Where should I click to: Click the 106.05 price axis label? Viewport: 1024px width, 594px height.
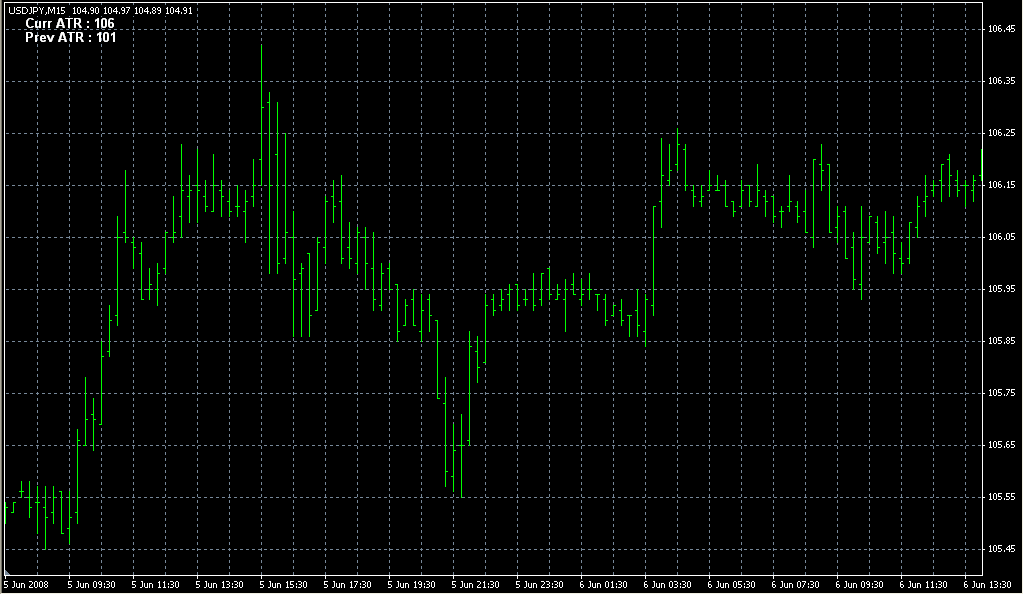click(x=1002, y=237)
